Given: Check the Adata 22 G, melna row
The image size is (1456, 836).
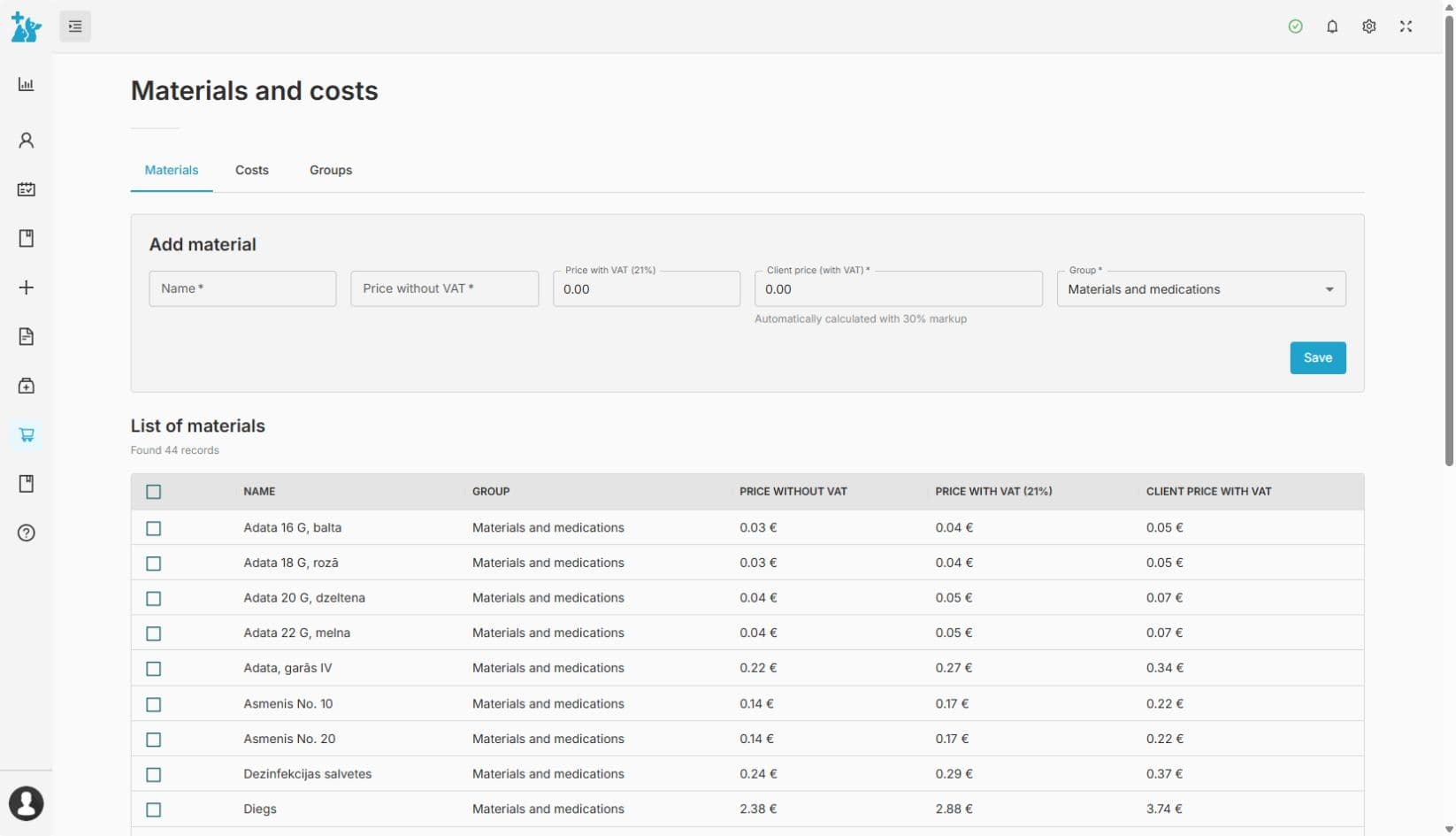Looking at the screenshot, I should (154, 633).
